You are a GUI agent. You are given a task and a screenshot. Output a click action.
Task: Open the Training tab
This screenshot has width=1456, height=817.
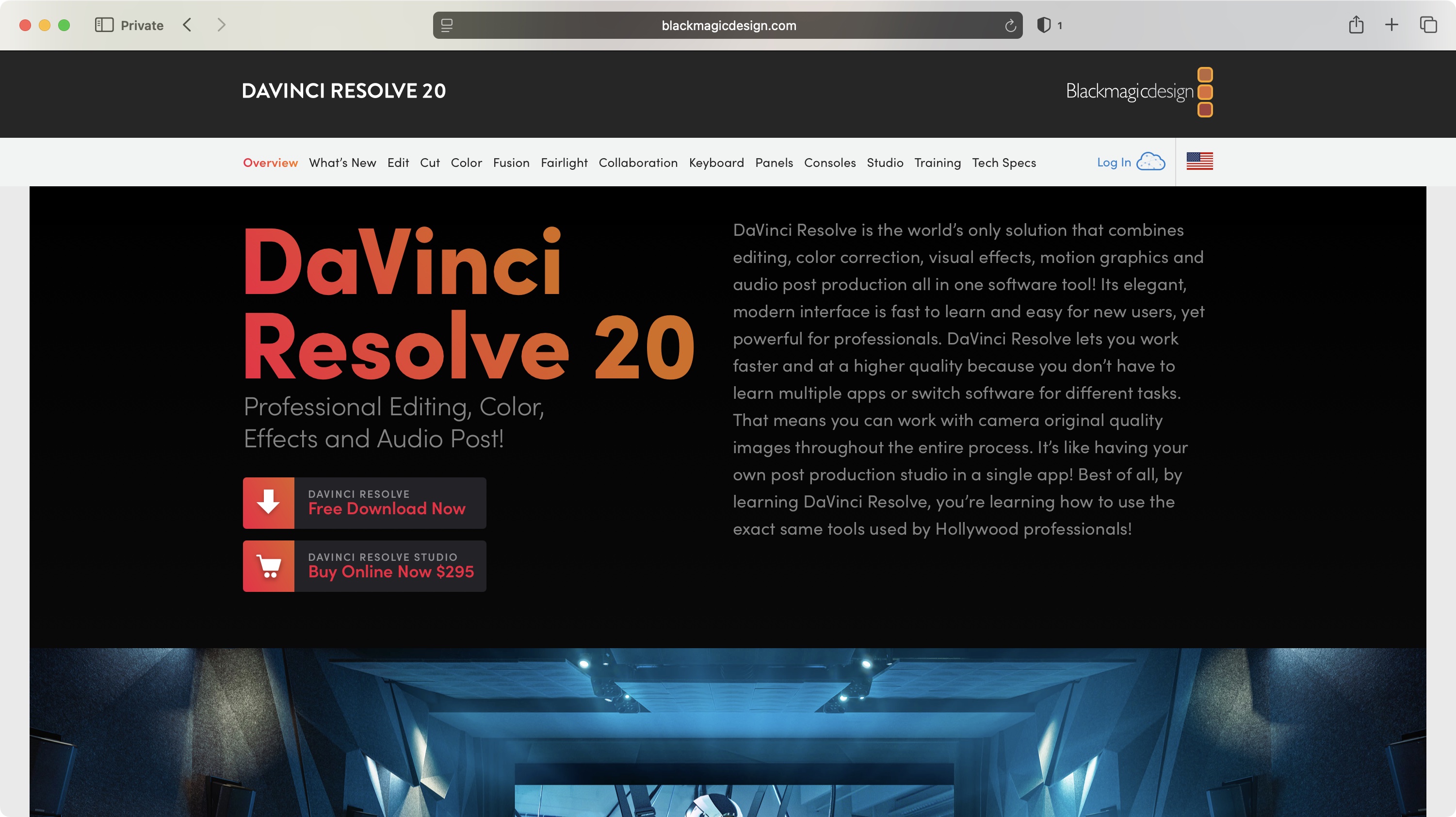938,163
